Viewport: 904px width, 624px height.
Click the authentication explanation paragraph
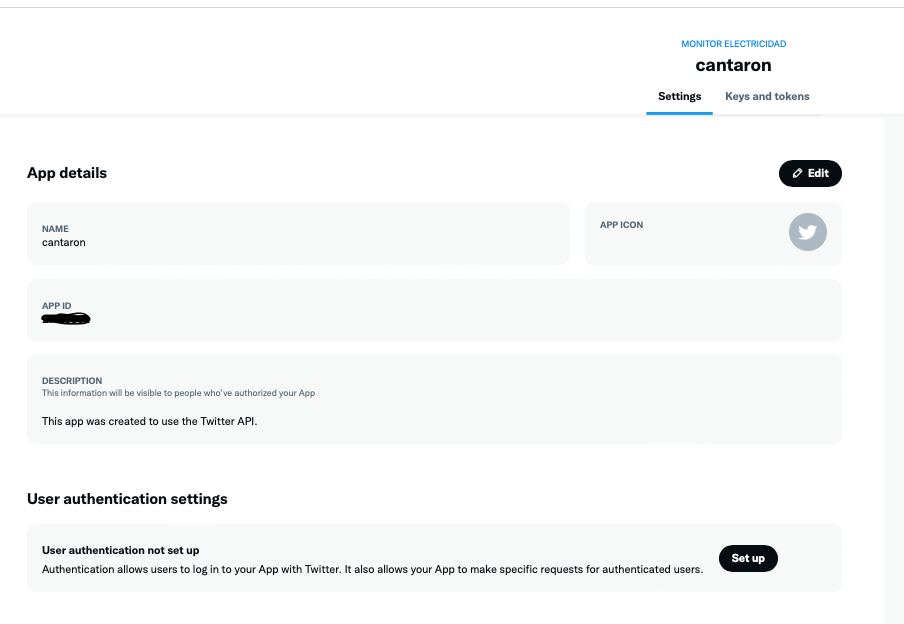(x=372, y=569)
